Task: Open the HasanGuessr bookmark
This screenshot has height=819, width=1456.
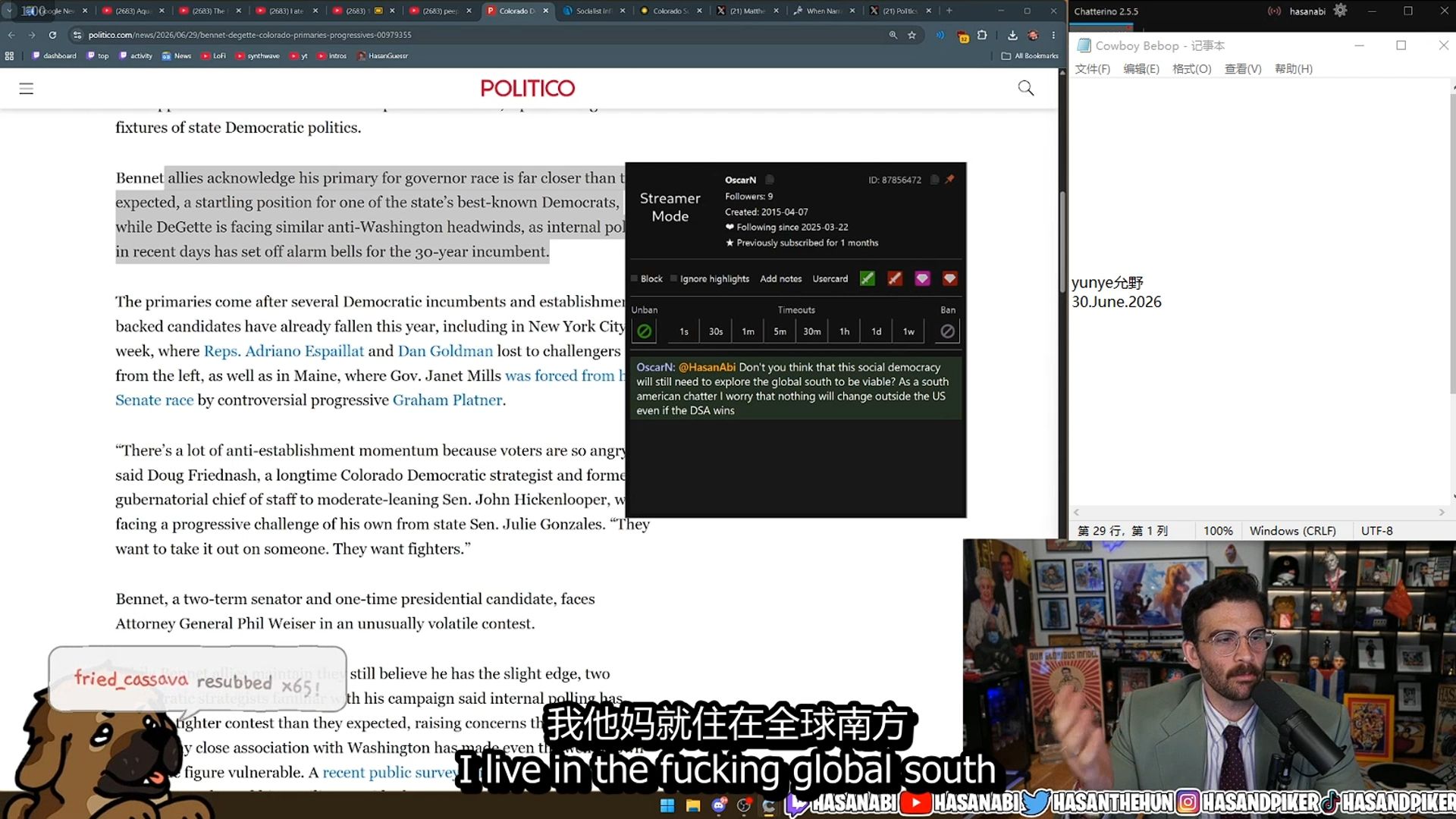Action: pos(383,56)
